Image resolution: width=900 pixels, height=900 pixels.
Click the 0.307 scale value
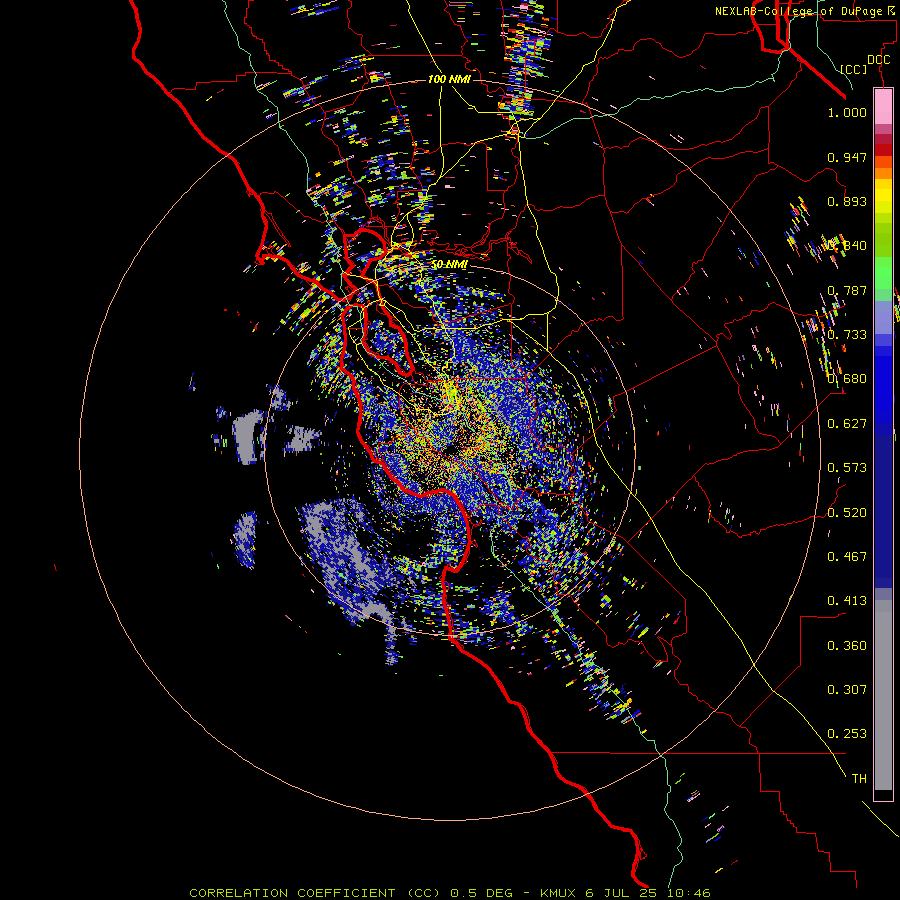point(847,690)
